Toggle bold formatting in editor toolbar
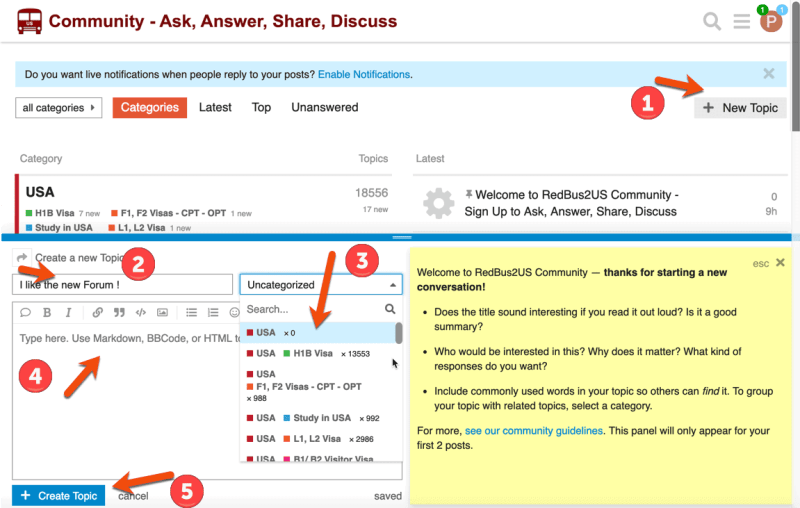 tap(47, 313)
